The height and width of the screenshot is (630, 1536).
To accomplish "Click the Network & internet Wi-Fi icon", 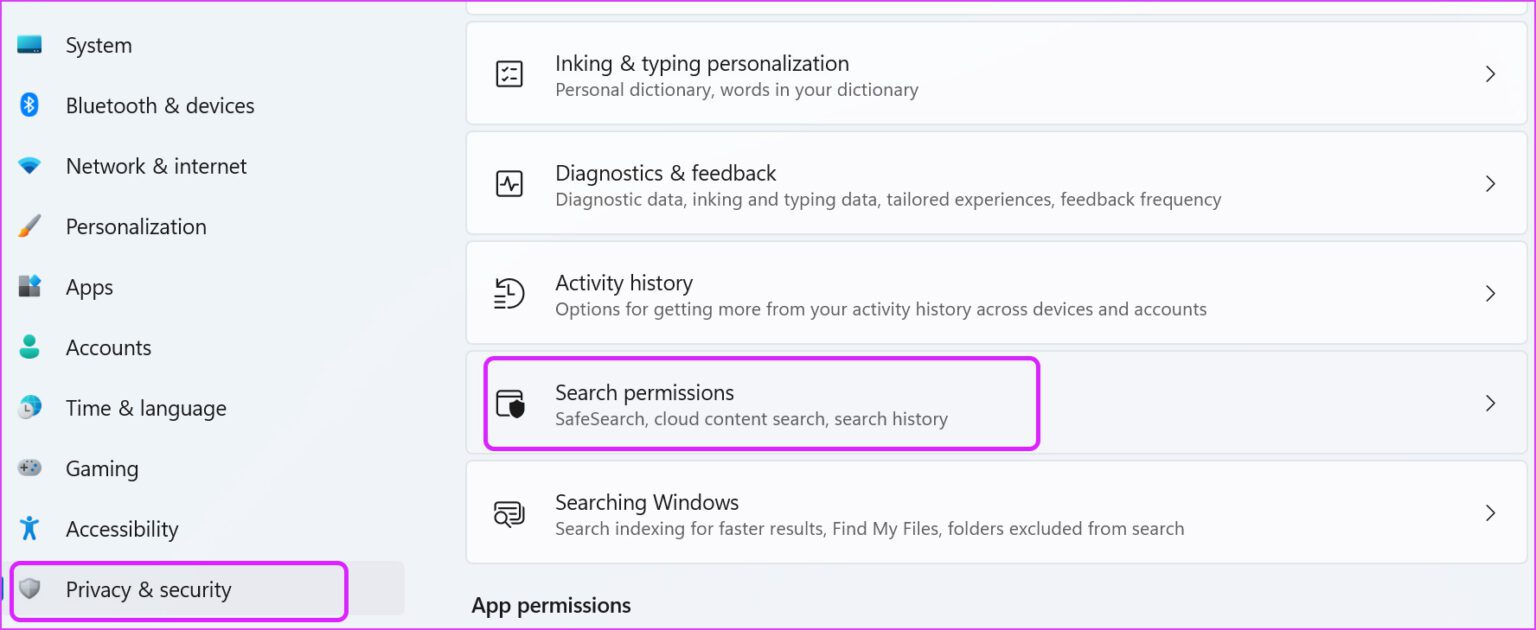I will pos(30,166).
